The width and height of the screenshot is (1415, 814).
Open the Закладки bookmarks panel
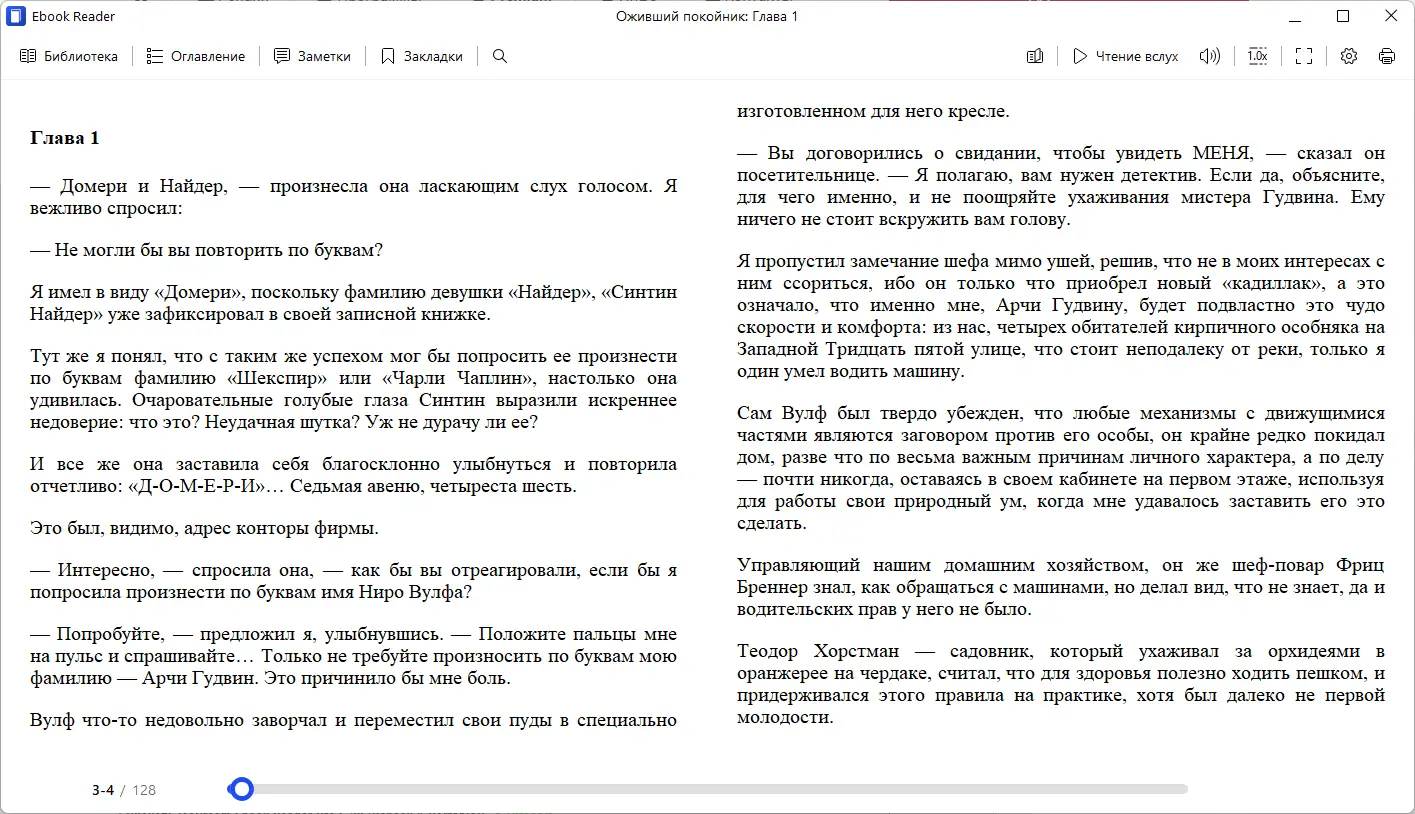422,56
